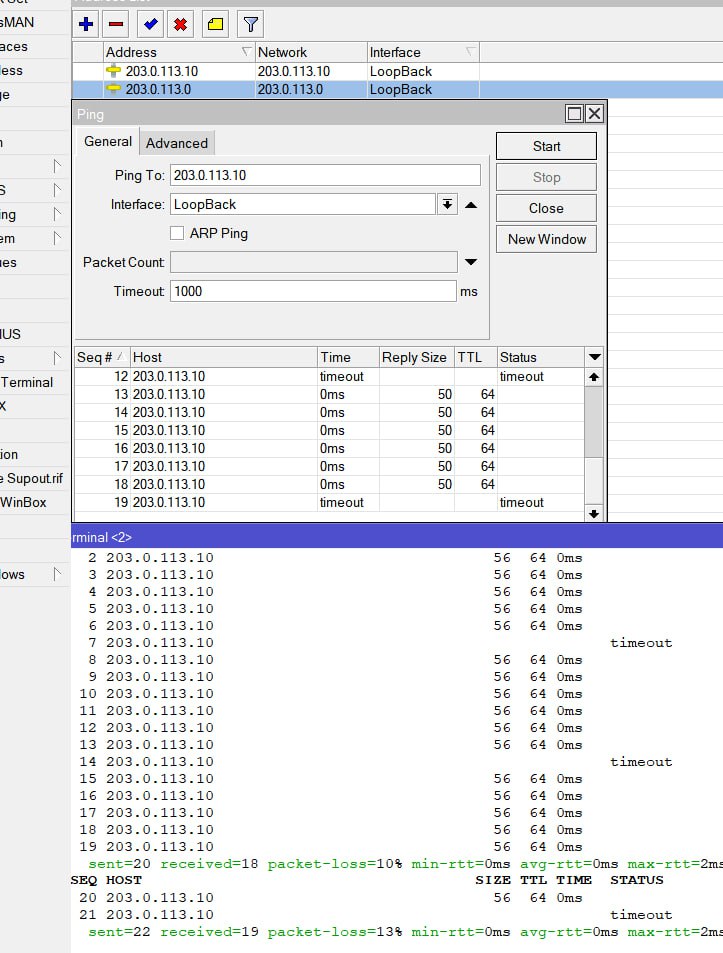Sort results by Status column
The image size is (723, 953).
click(x=540, y=357)
